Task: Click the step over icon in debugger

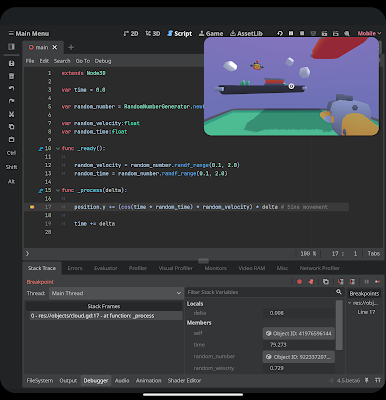Action: [x=352, y=282]
